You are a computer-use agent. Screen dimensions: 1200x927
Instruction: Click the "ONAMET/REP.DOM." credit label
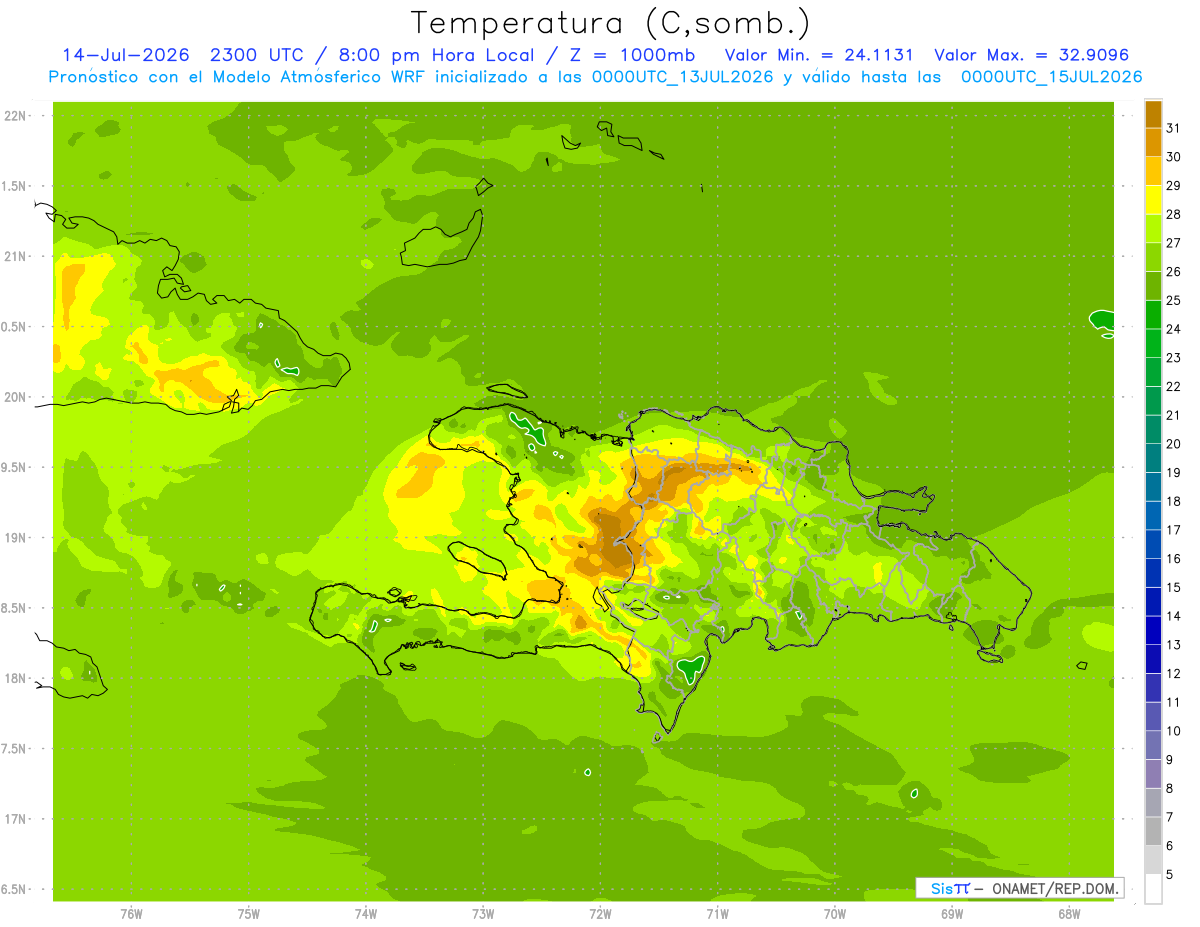pos(1054,888)
